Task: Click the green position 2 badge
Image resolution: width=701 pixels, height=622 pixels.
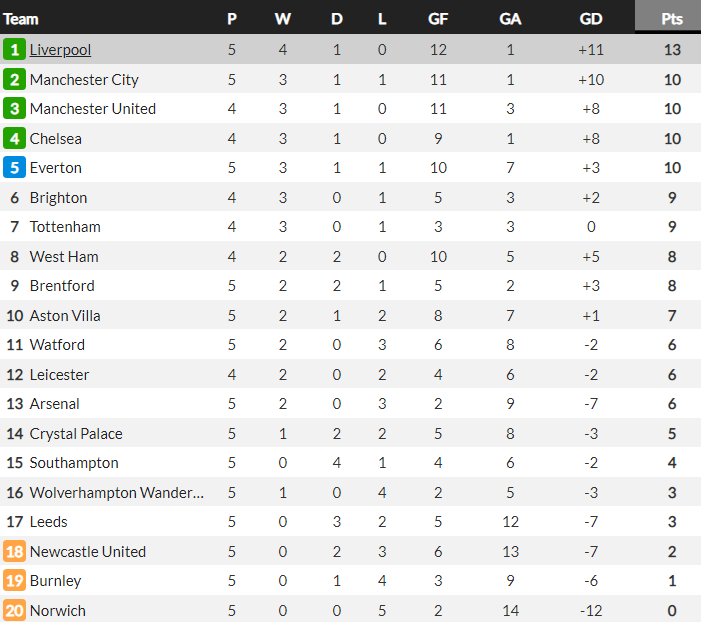Action: [x=14, y=80]
